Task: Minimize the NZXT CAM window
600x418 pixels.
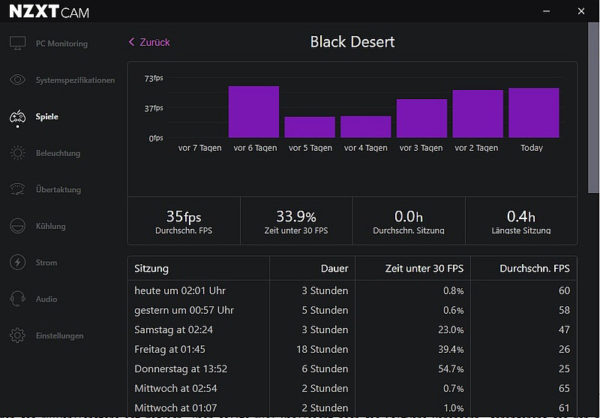Action: pos(546,11)
